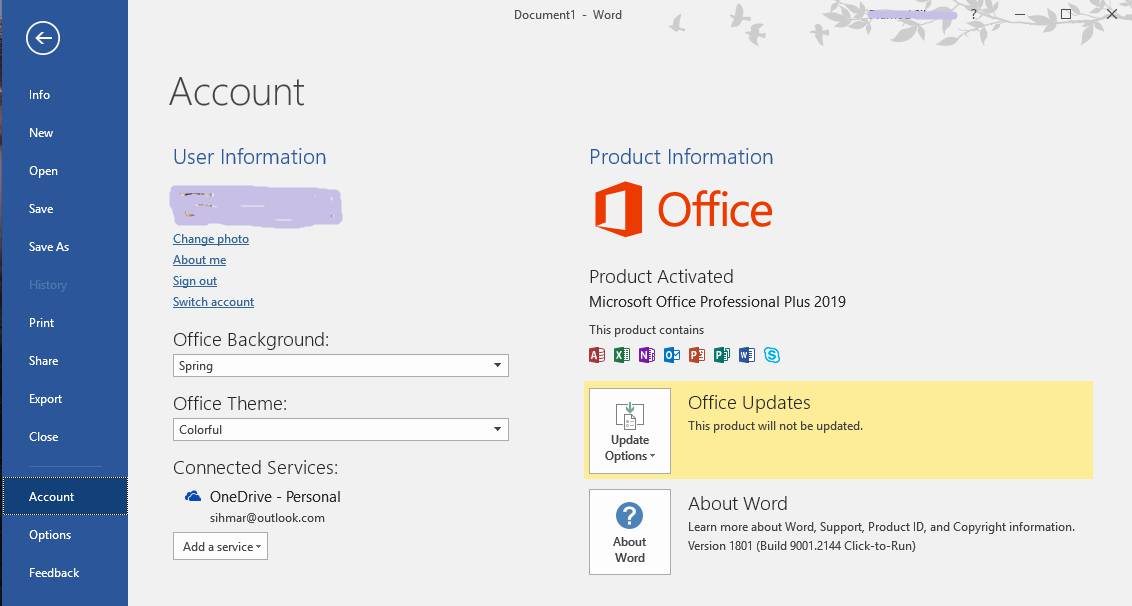Click the Outlook icon under product contains
Viewport: 1132px width, 606px height.
671,355
